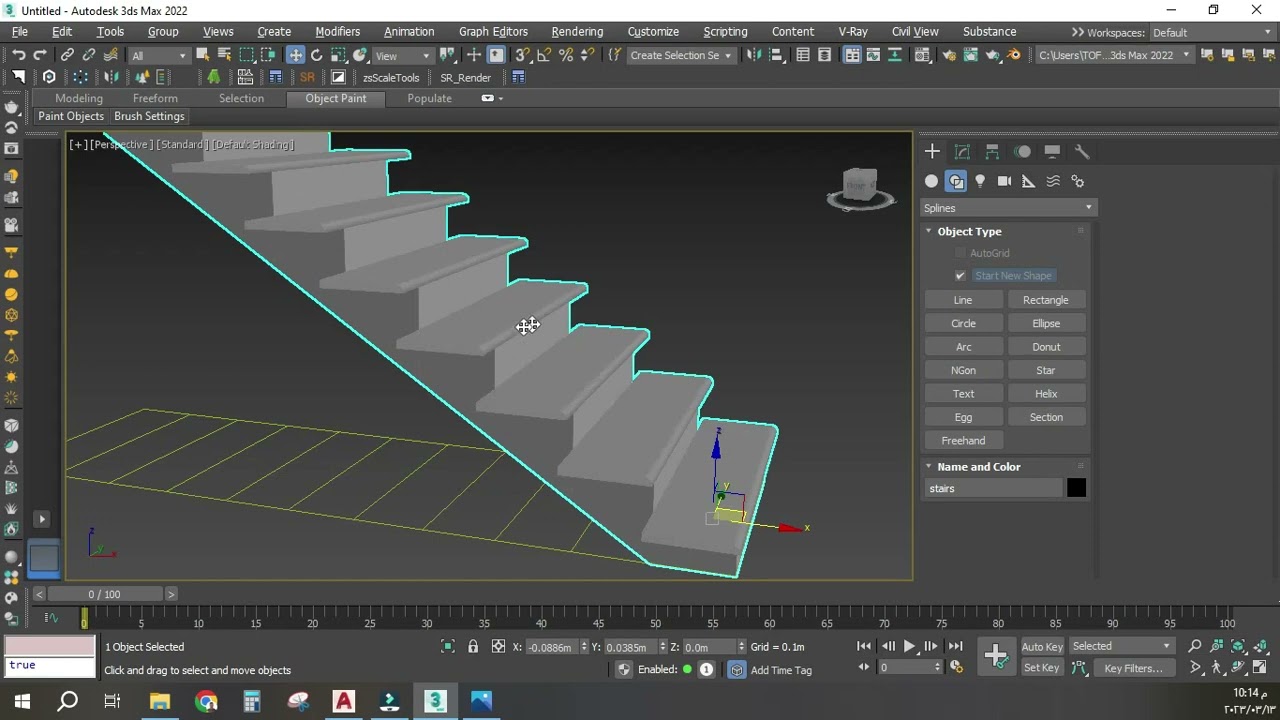Screen dimensions: 1280x720
Task: Click the ViewCube in the viewport
Action: [860, 188]
